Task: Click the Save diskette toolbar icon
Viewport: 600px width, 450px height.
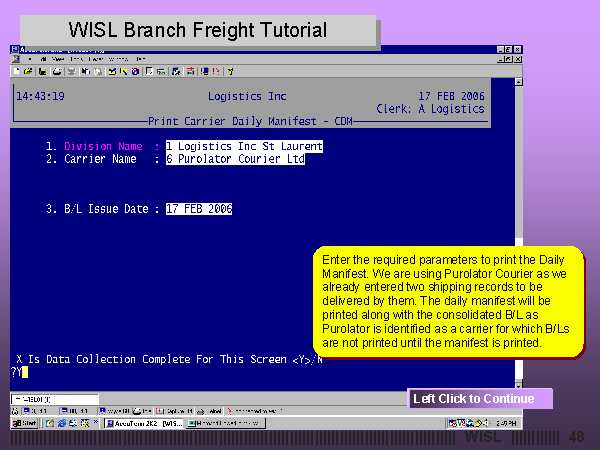Action: tap(42, 71)
